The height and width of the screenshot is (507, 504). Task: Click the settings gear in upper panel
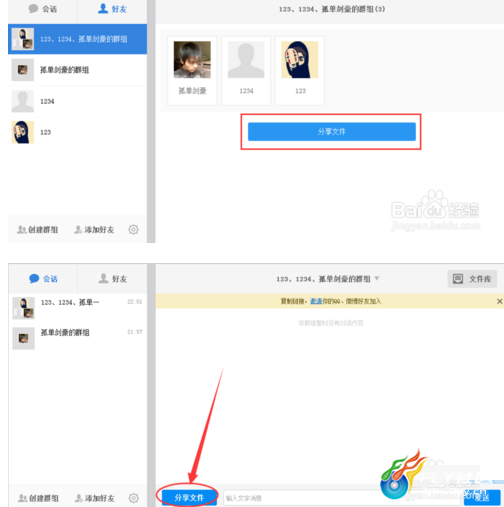133,229
